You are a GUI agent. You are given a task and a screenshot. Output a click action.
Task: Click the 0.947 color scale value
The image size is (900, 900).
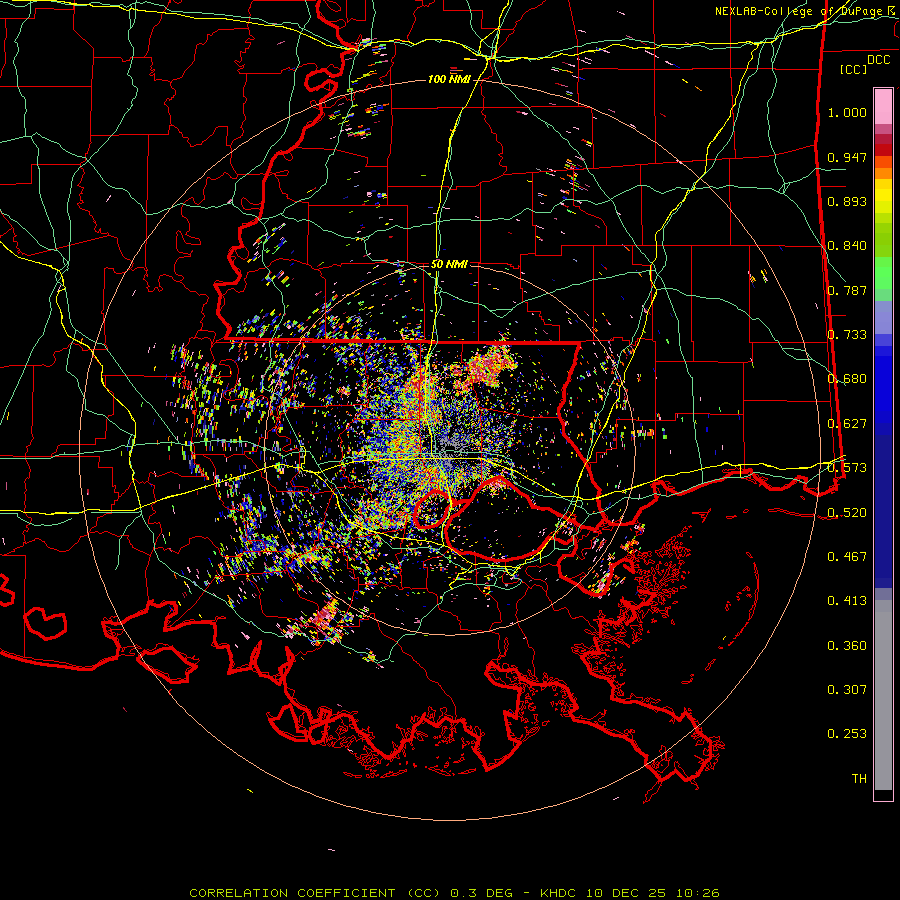pyautogui.click(x=847, y=157)
